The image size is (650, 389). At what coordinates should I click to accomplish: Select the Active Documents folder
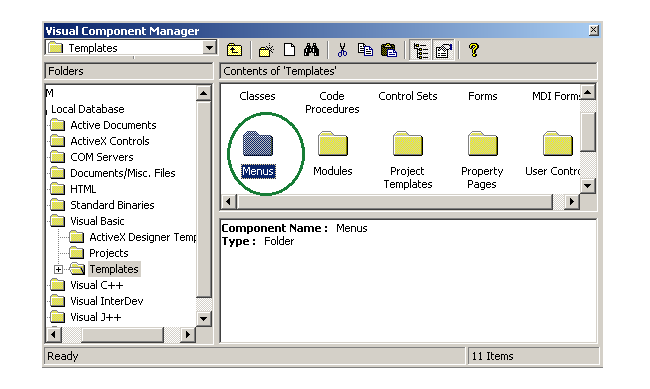coord(113,125)
